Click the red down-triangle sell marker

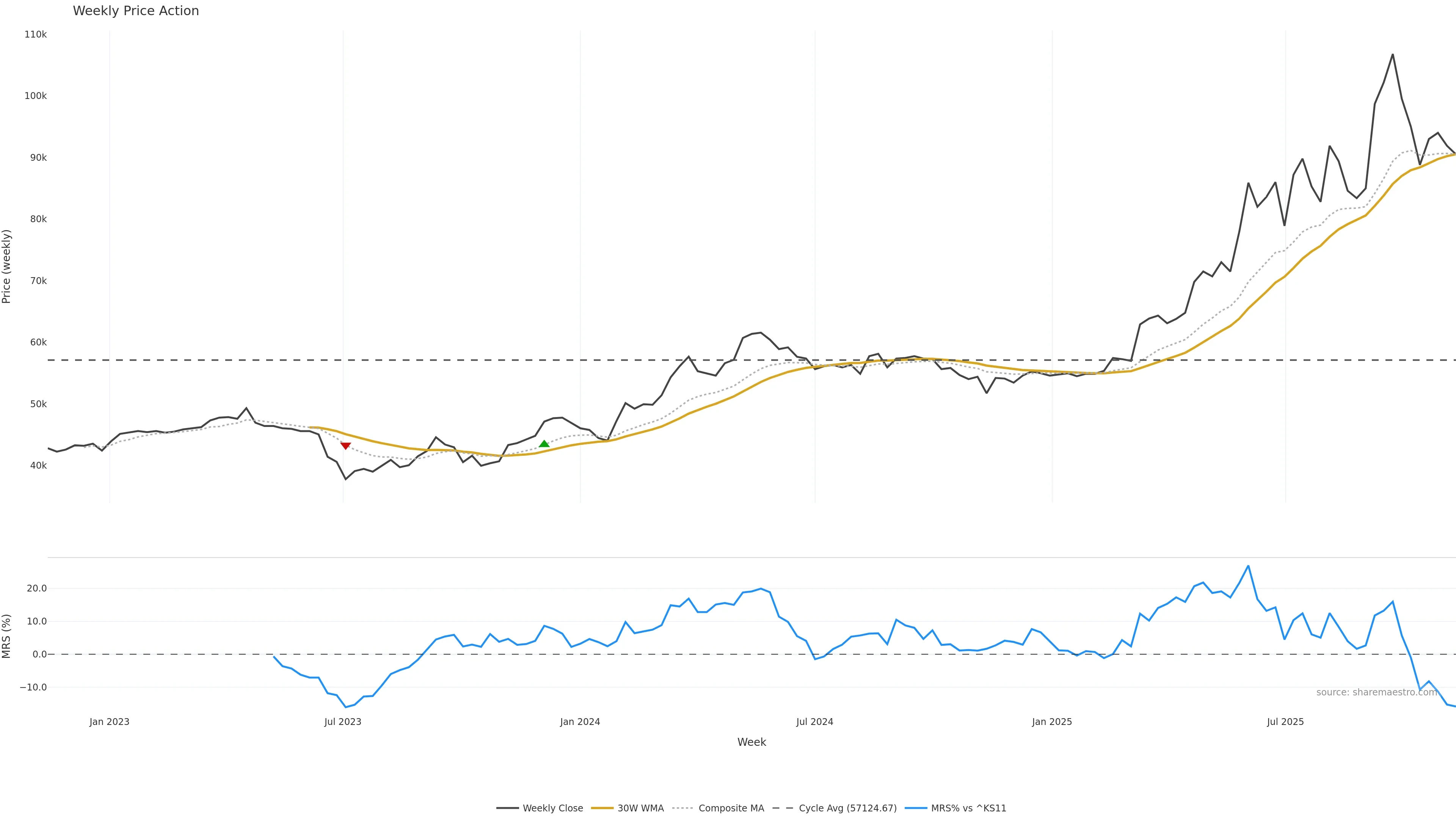345,446
